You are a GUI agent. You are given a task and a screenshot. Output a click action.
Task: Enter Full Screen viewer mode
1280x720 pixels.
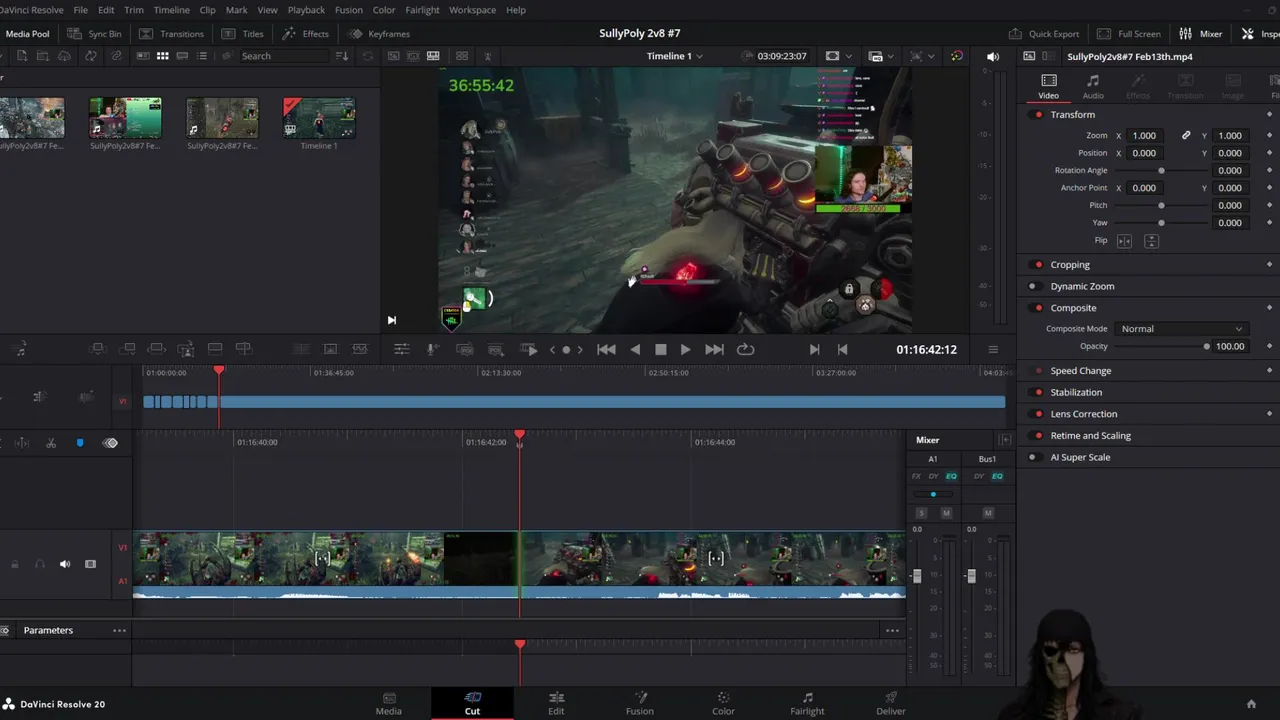point(1129,34)
